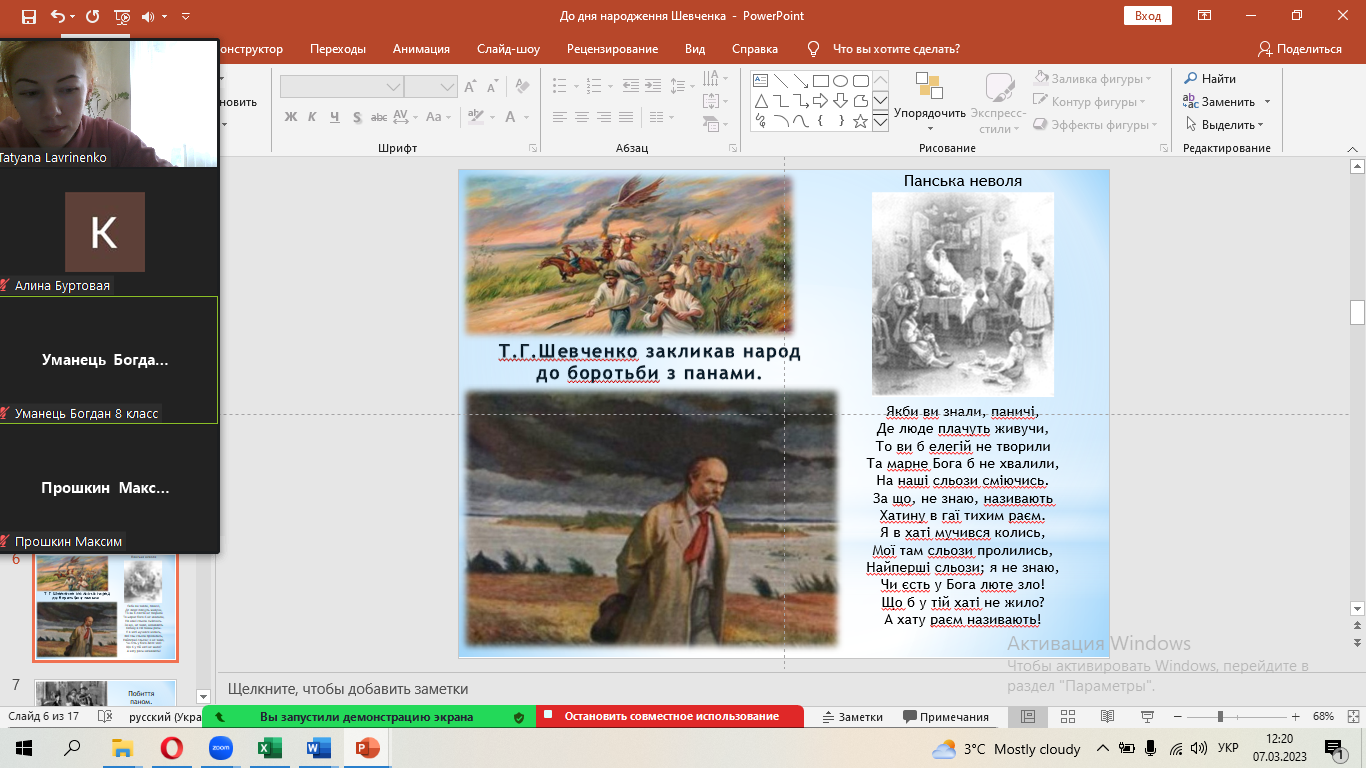Toggle Заметки notes pane in status bar
Viewport: 1366px width, 768px height.
click(853, 717)
